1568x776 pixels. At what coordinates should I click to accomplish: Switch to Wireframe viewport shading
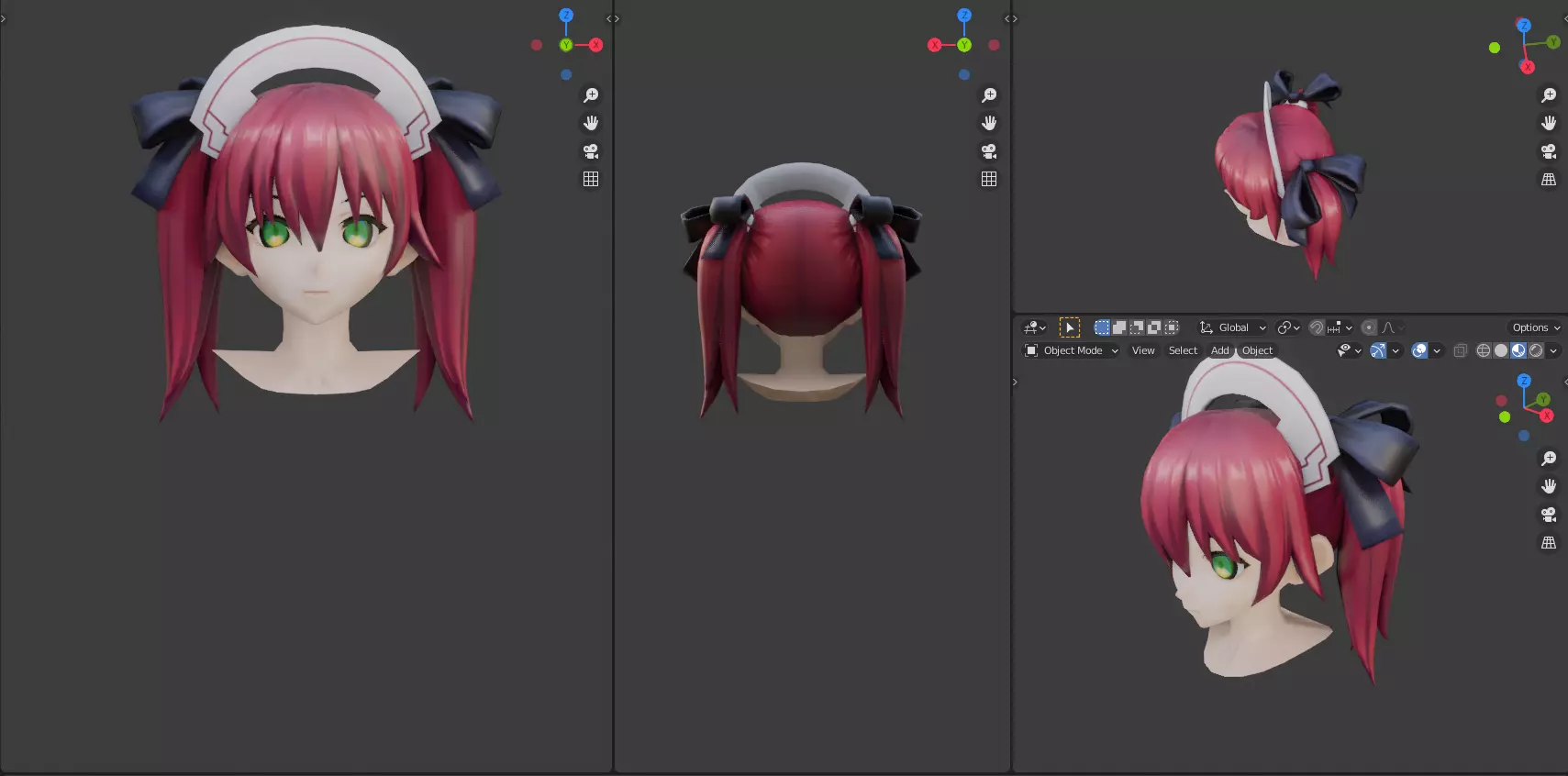[x=1484, y=350]
